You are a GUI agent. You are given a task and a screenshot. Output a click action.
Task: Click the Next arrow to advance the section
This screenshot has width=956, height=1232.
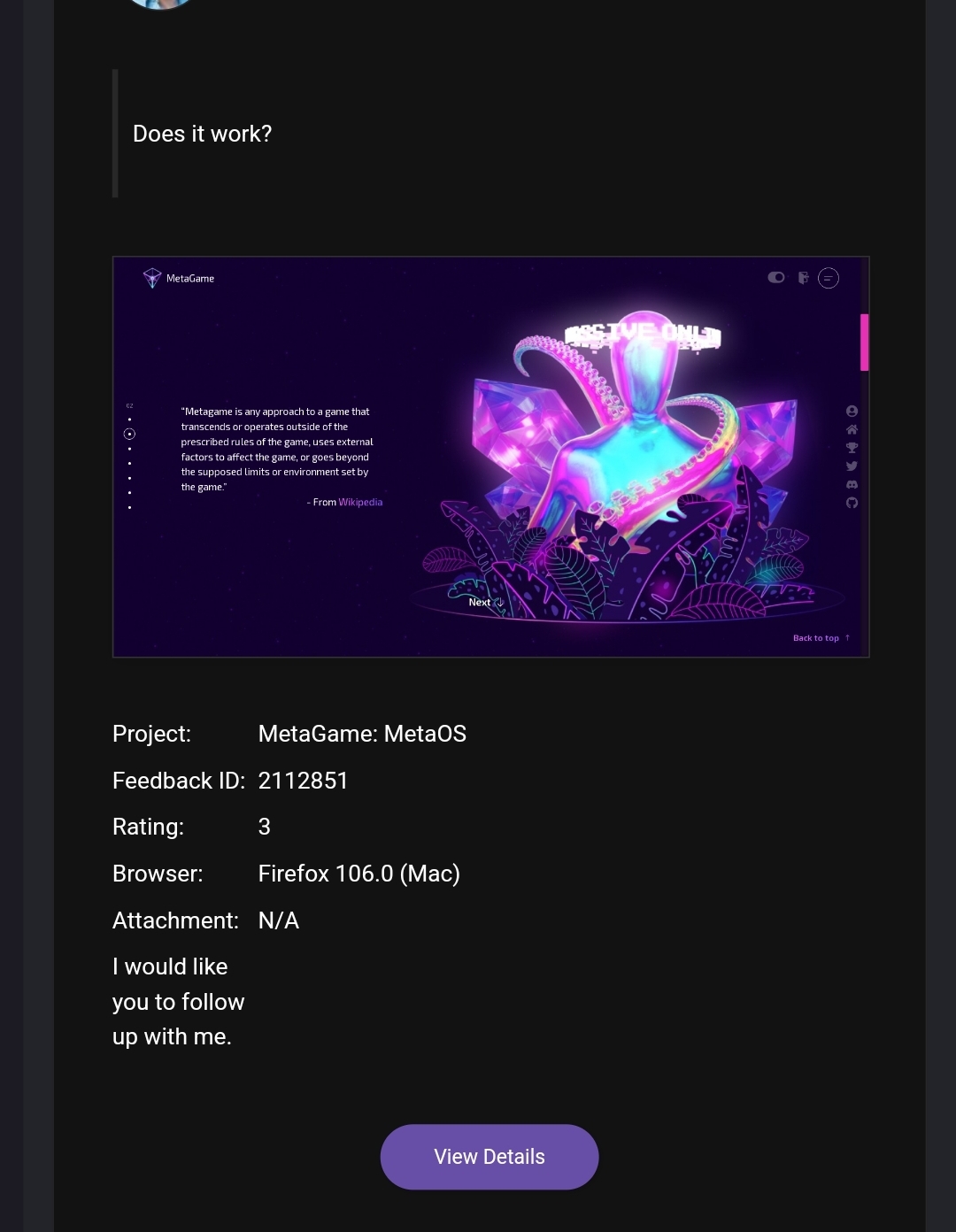pyautogui.click(x=486, y=602)
